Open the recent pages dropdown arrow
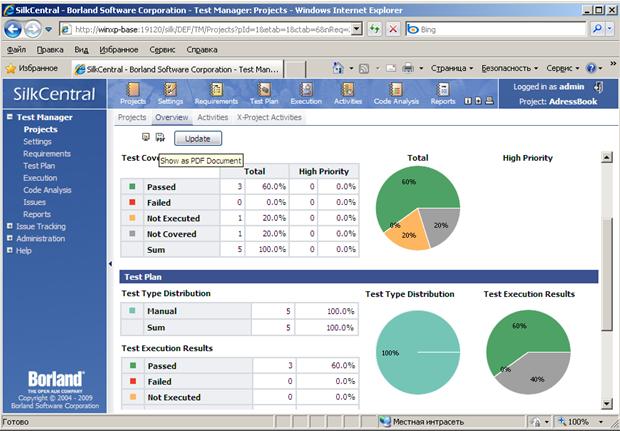The height and width of the screenshot is (431, 620). point(49,29)
